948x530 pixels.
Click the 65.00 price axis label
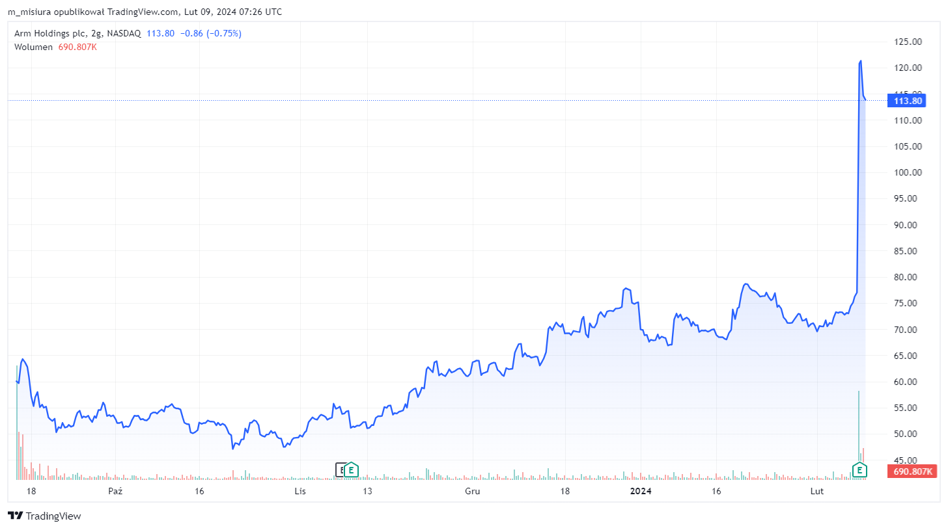(x=907, y=355)
